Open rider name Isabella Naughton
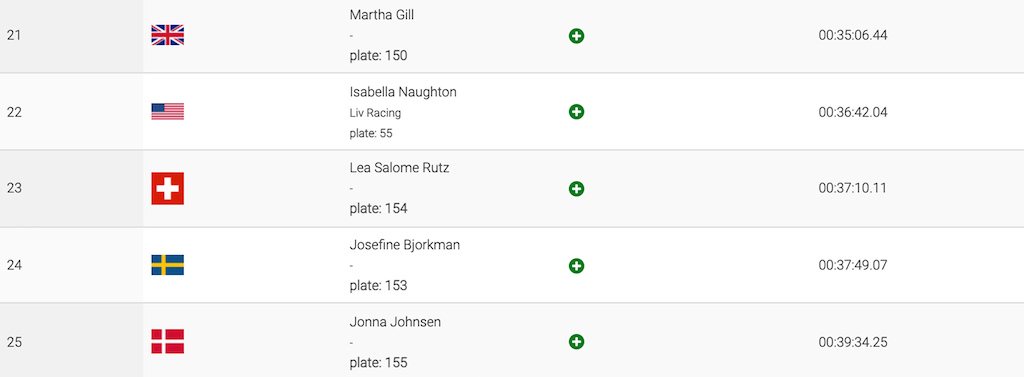This screenshot has height=377, width=1024. [x=403, y=92]
